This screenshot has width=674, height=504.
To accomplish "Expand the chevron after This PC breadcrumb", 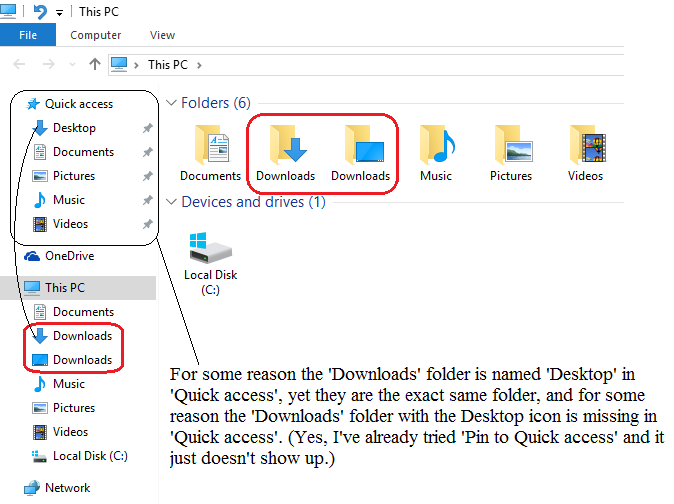I will pyautogui.click(x=199, y=65).
